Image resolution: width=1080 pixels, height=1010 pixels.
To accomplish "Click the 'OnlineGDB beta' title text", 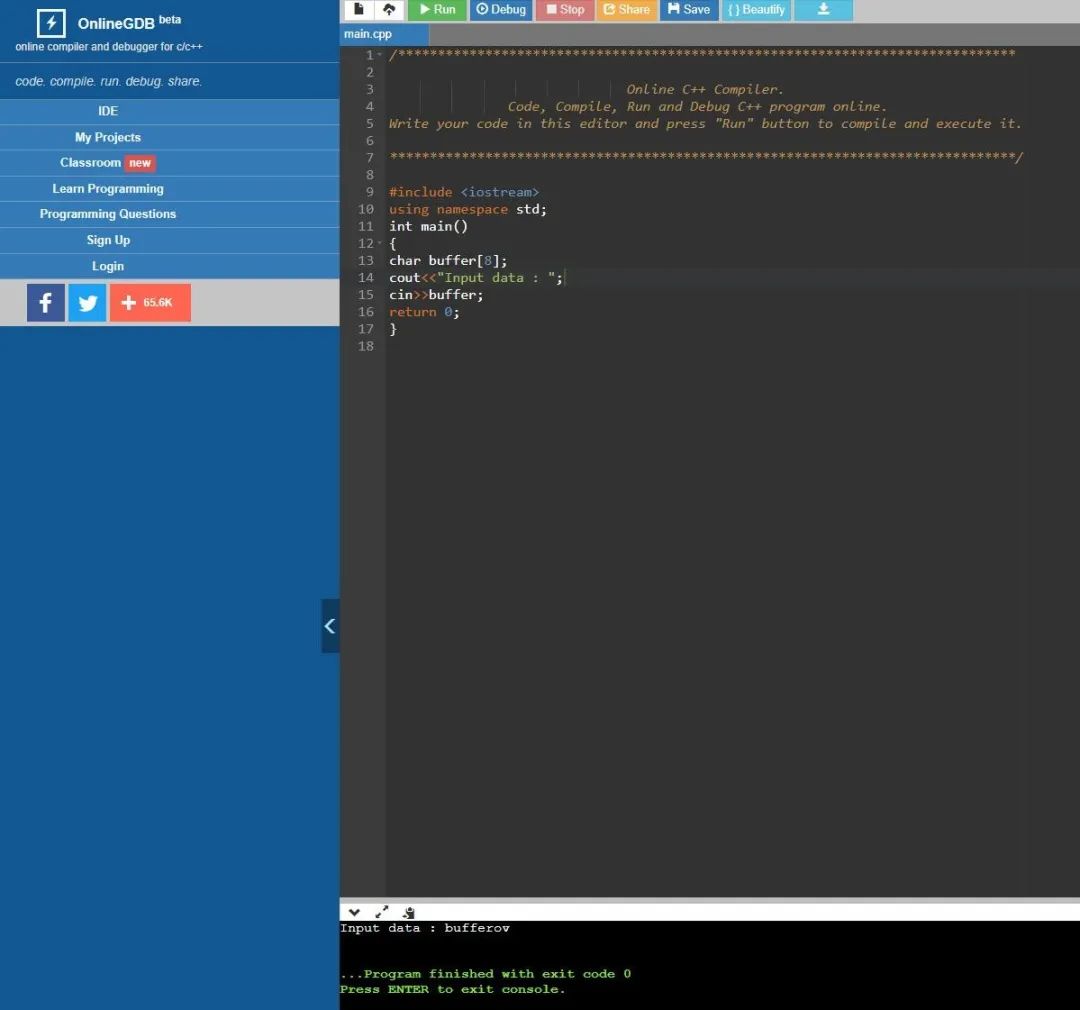I will [129, 23].
